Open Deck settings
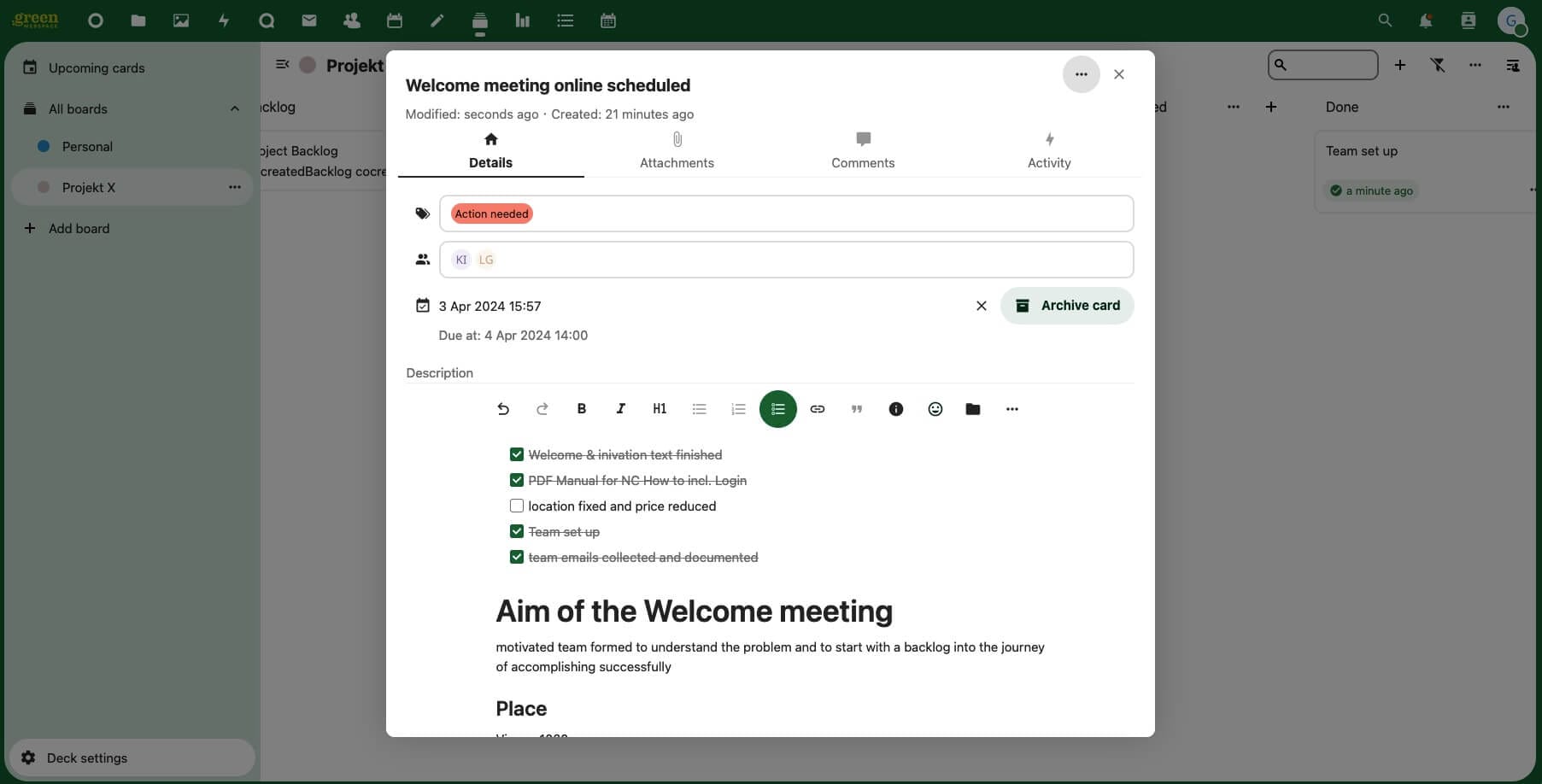 click(x=86, y=758)
